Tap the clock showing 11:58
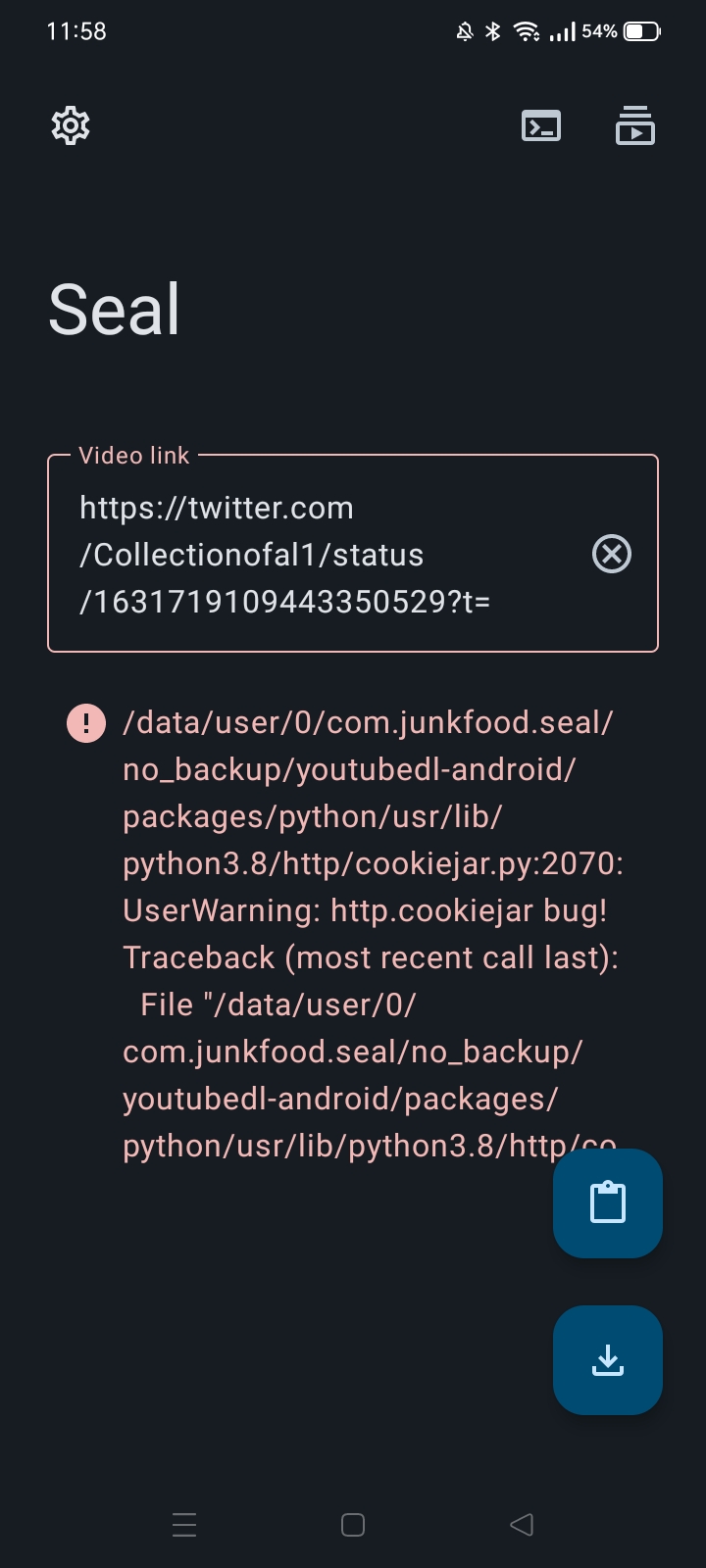The height and width of the screenshot is (1568, 706). (76, 30)
